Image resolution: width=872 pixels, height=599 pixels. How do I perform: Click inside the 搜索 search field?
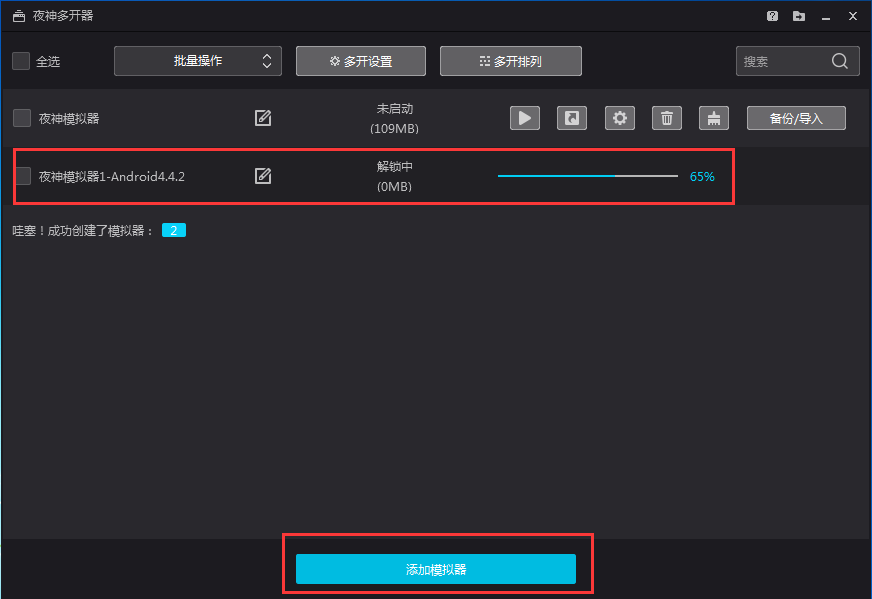(x=780, y=60)
